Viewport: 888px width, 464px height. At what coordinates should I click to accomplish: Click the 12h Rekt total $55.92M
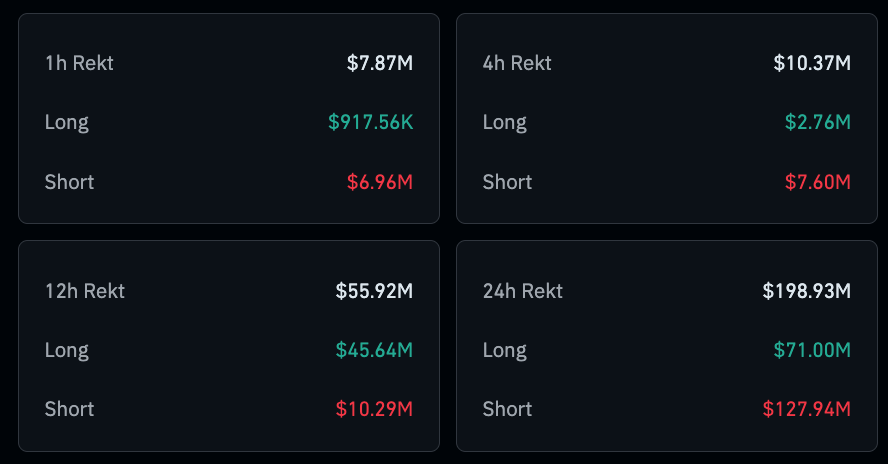374,291
